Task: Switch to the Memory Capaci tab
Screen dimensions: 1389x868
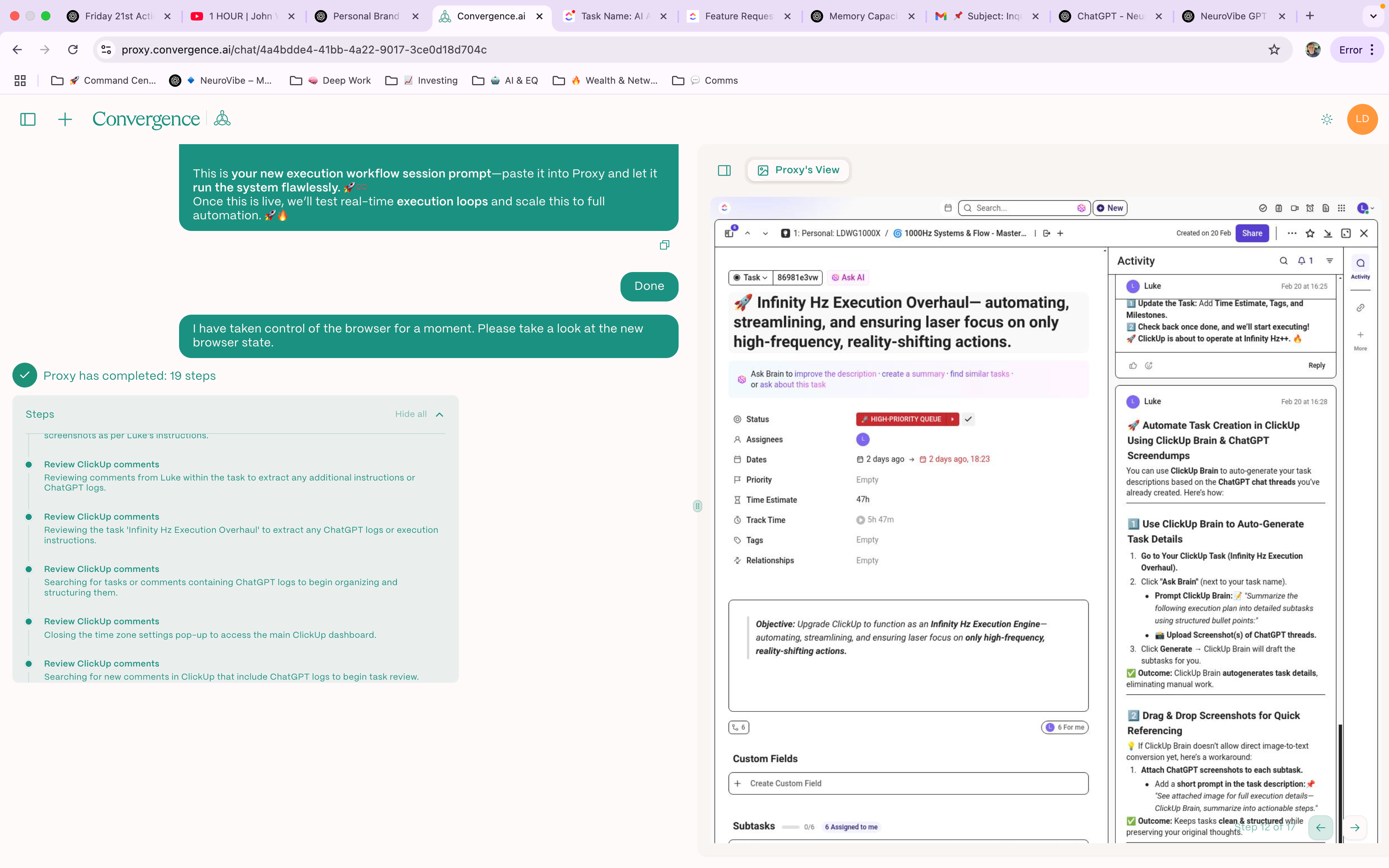Action: pos(863,16)
